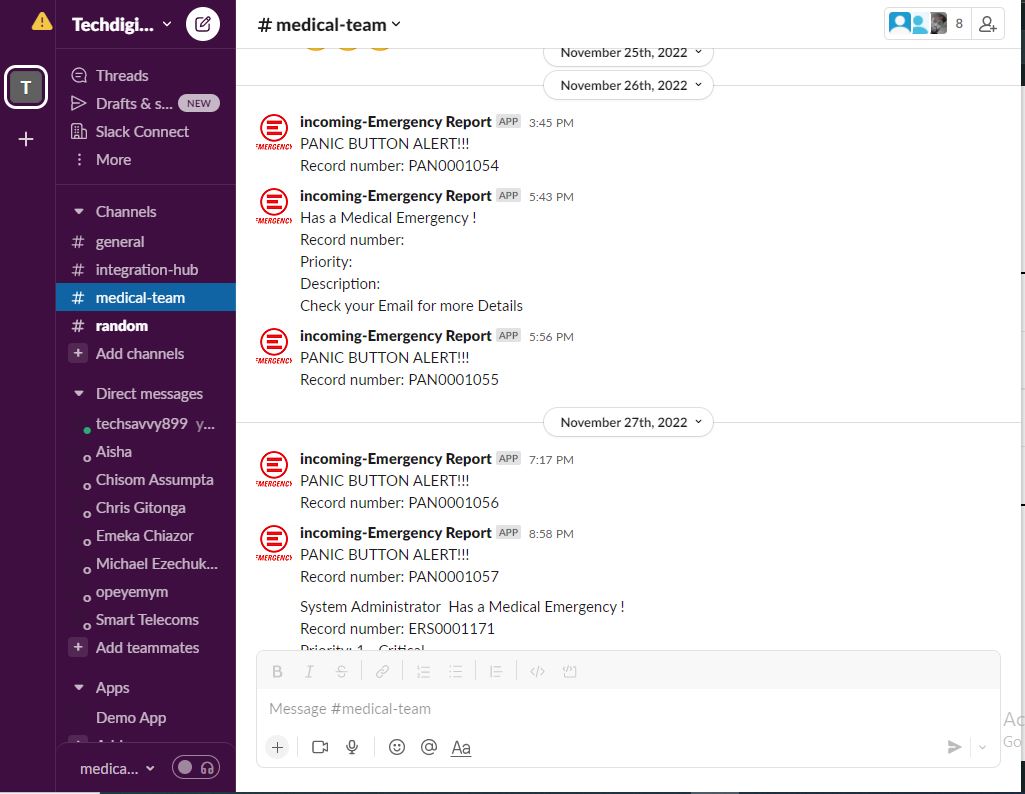Expand the November 27th, 2022 date dropdown

pos(629,422)
